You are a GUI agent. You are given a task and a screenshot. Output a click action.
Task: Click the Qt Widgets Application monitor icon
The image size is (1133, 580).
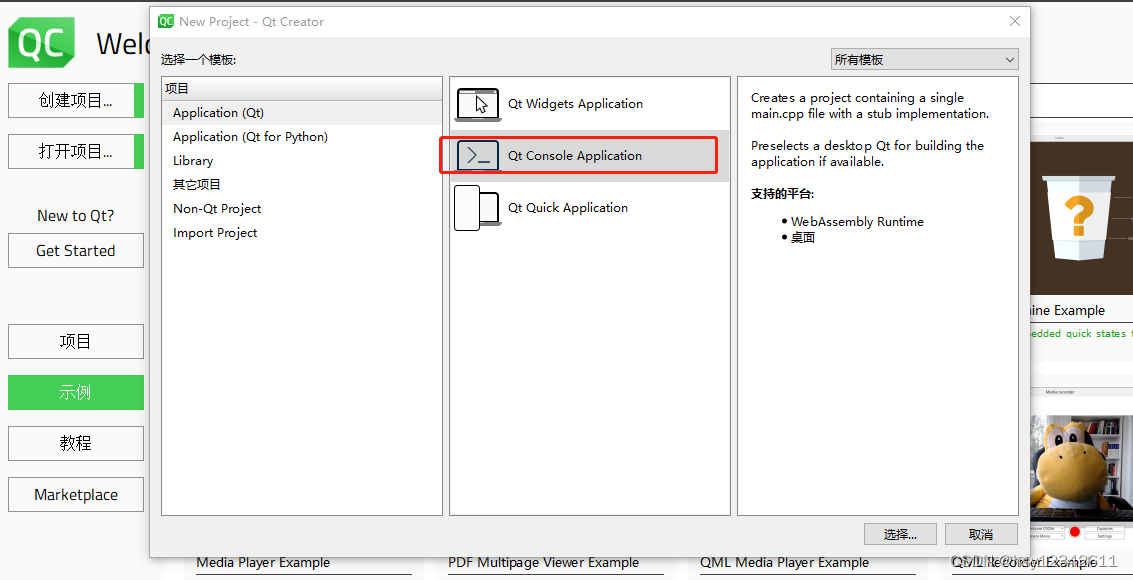(x=477, y=103)
